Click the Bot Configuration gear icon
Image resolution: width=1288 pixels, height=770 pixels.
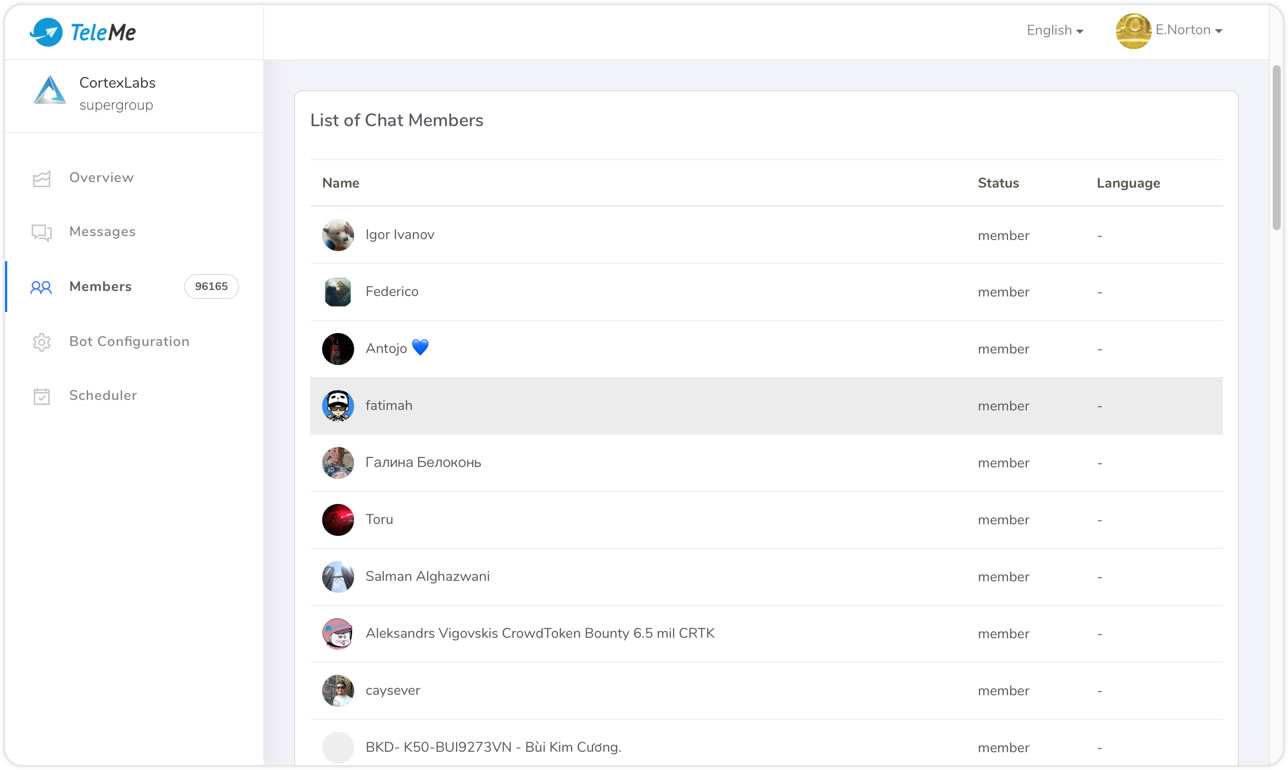coord(41,342)
